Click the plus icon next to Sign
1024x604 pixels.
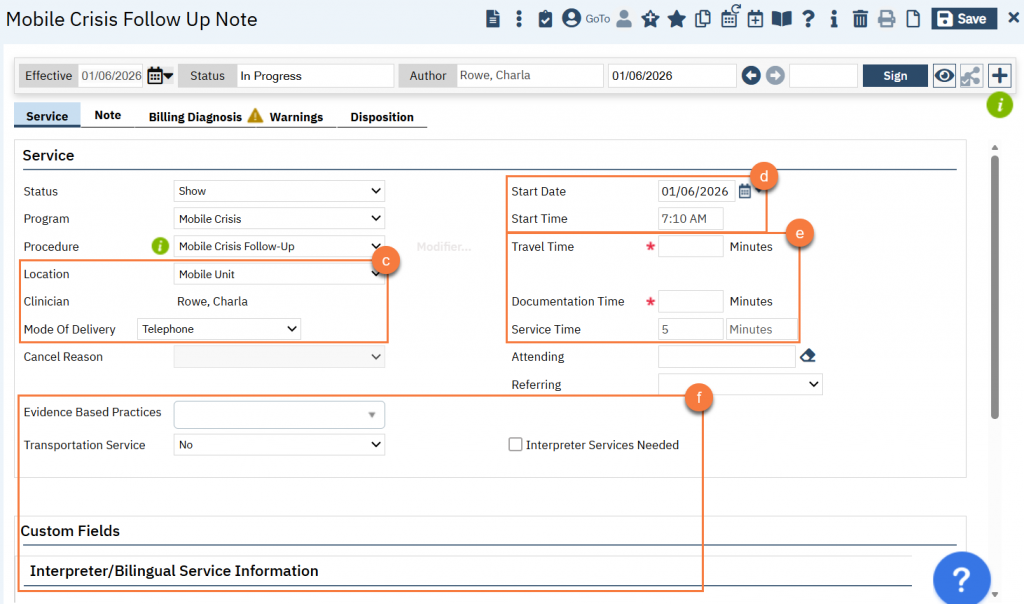(998, 76)
